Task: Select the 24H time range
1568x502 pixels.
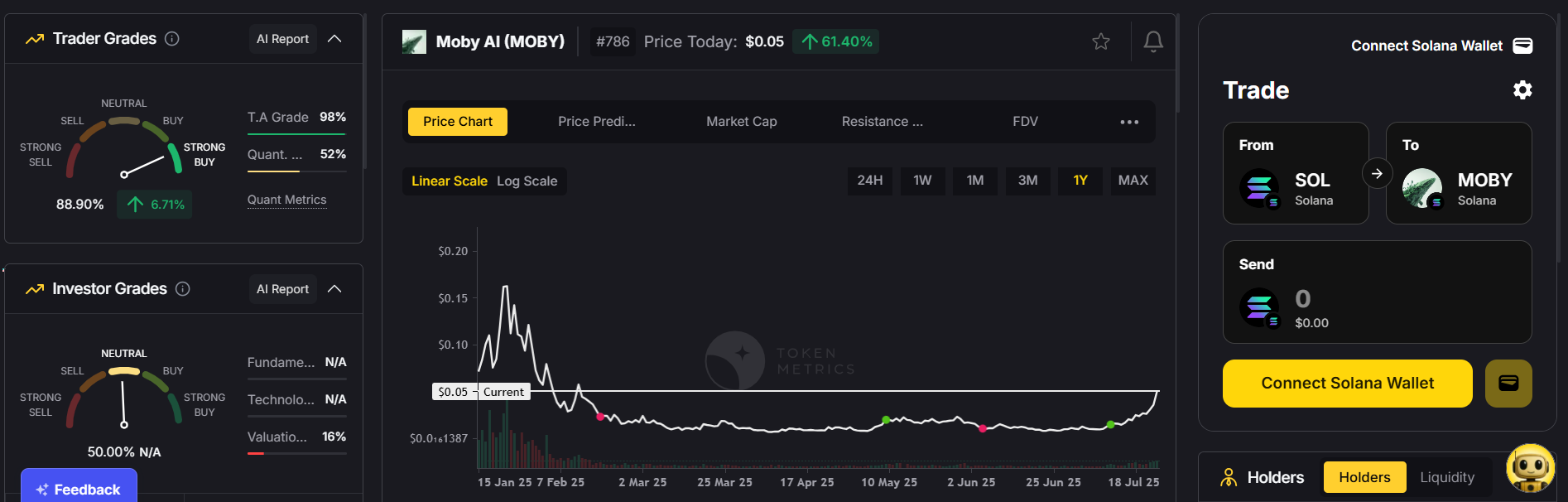Action: 870,181
